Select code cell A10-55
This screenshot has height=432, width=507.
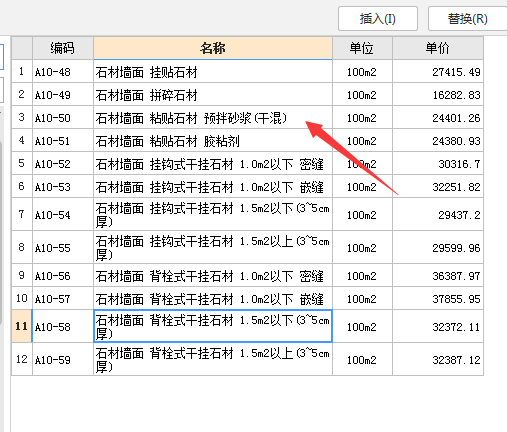point(63,248)
